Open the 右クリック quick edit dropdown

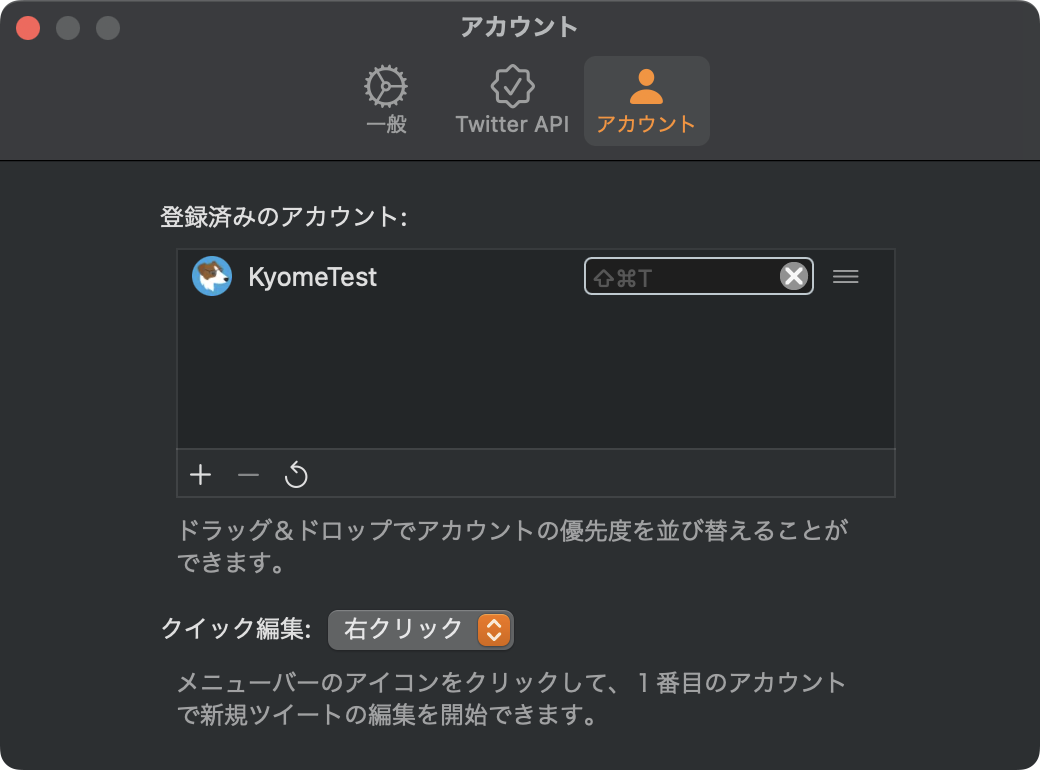pos(421,629)
